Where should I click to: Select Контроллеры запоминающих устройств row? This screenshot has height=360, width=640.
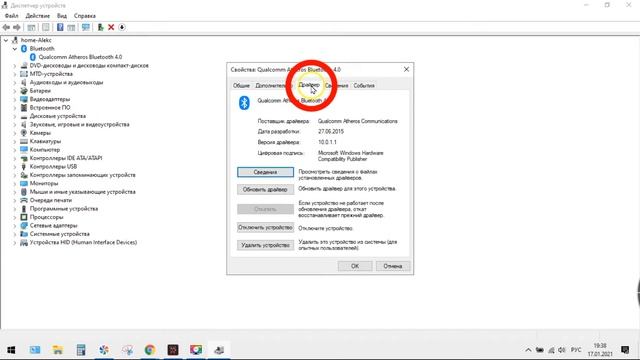(82, 175)
